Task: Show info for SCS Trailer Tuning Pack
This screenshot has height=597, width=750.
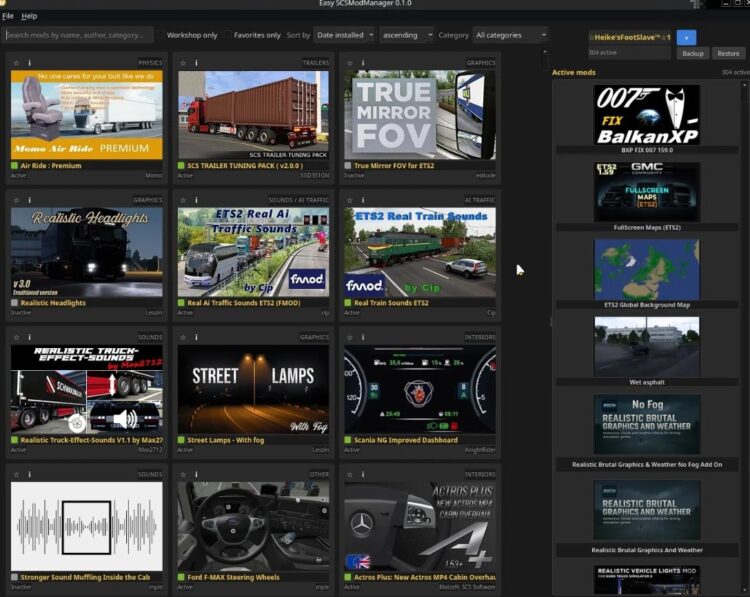Action: [196, 63]
